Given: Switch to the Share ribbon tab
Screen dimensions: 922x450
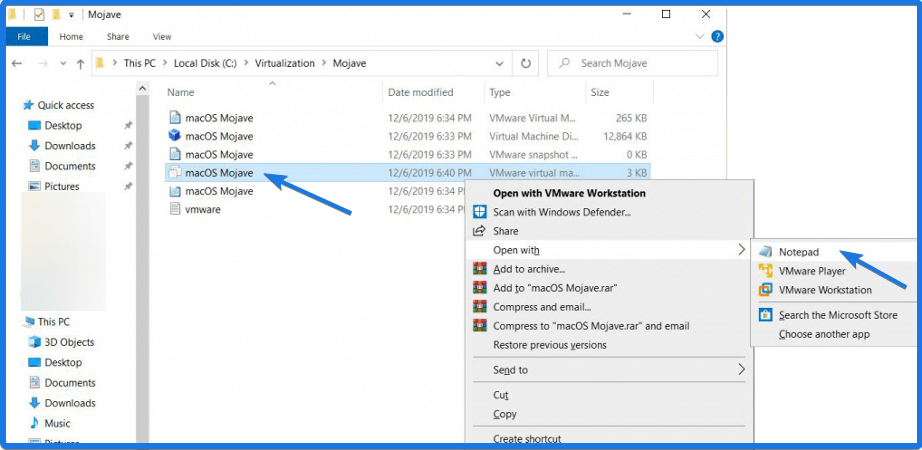Looking at the screenshot, I should (x=118, y=36).
